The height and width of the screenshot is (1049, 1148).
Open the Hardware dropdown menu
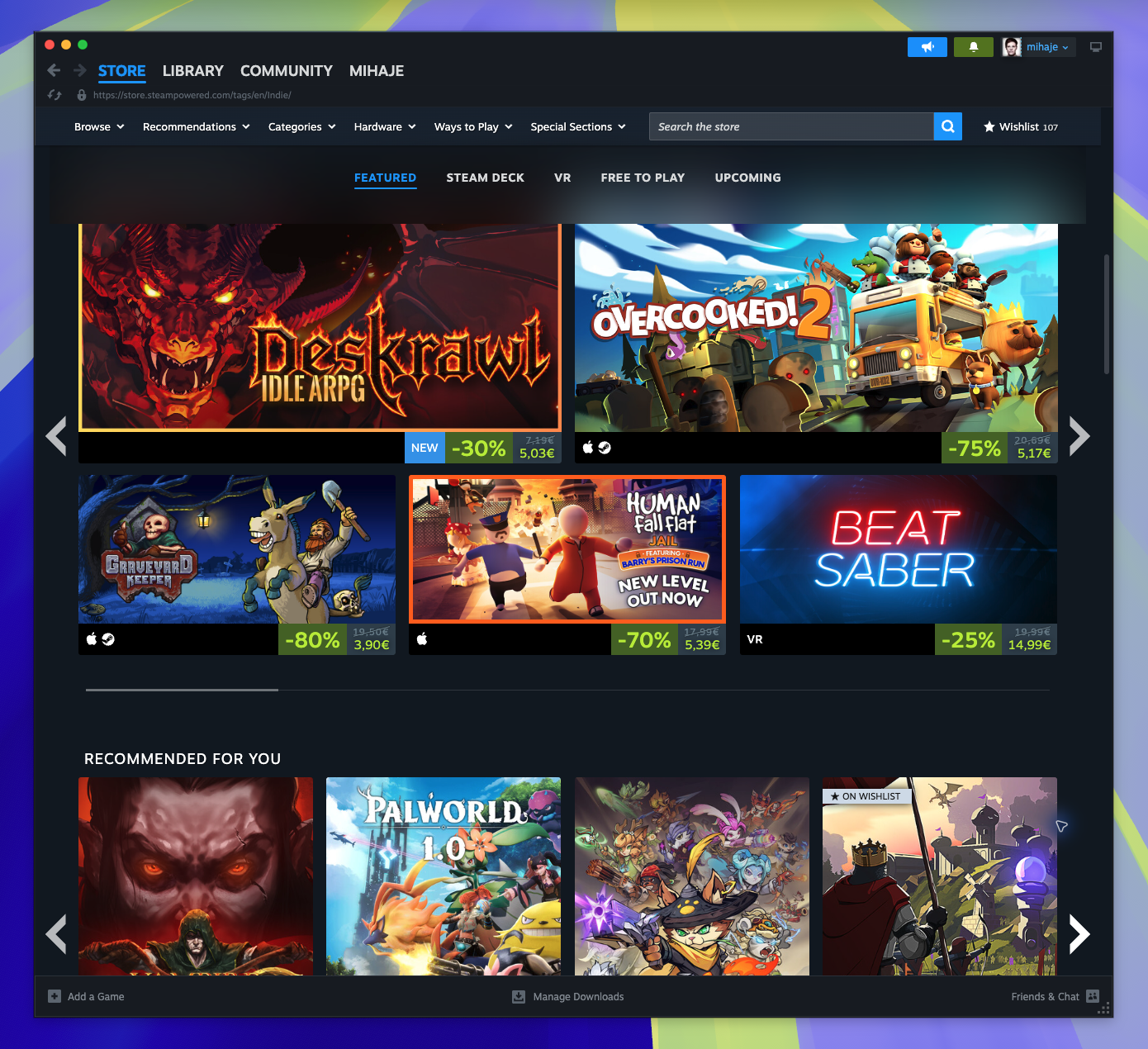[385, 126]
